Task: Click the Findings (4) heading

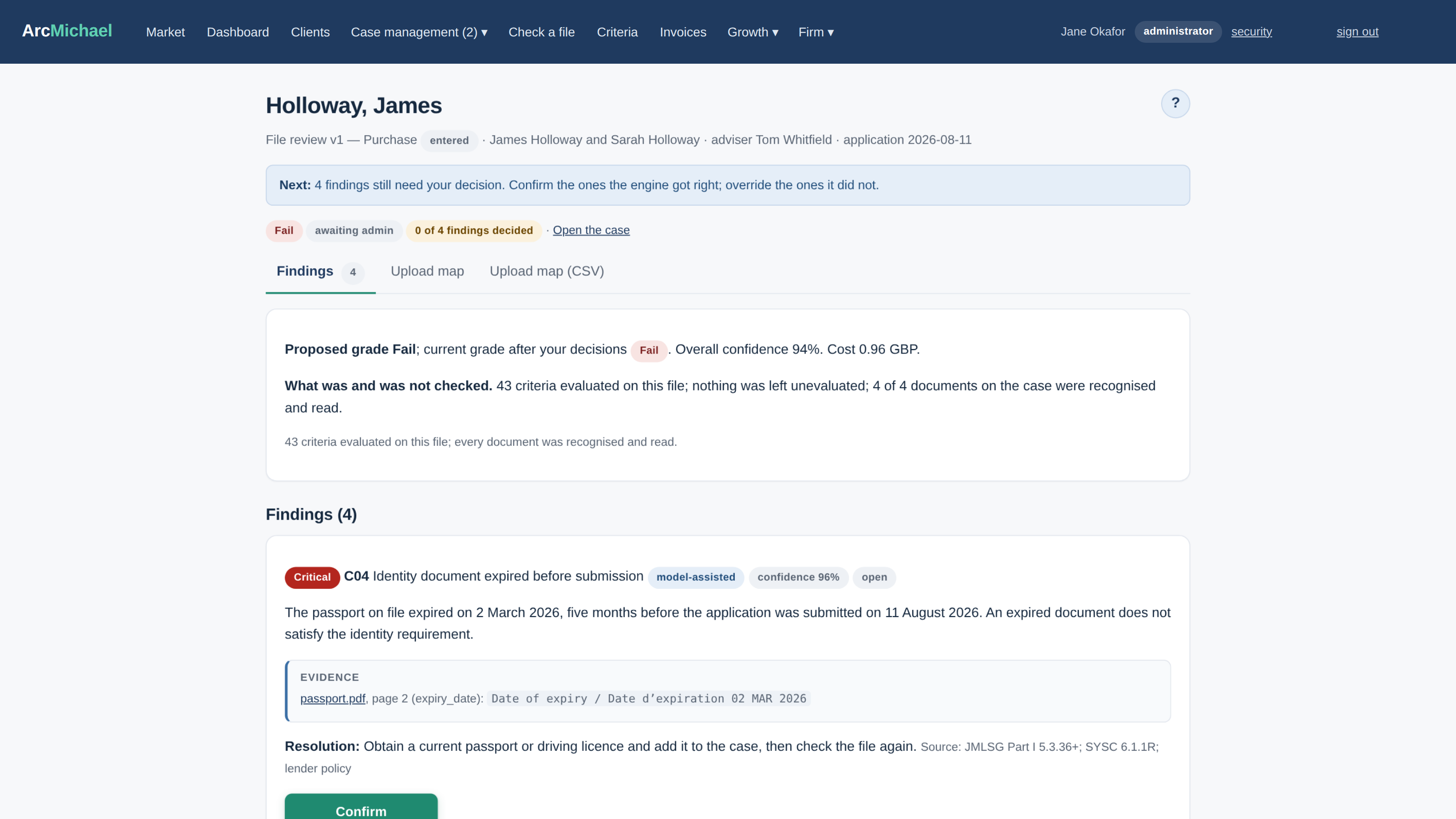Action: tap(311, 514)
